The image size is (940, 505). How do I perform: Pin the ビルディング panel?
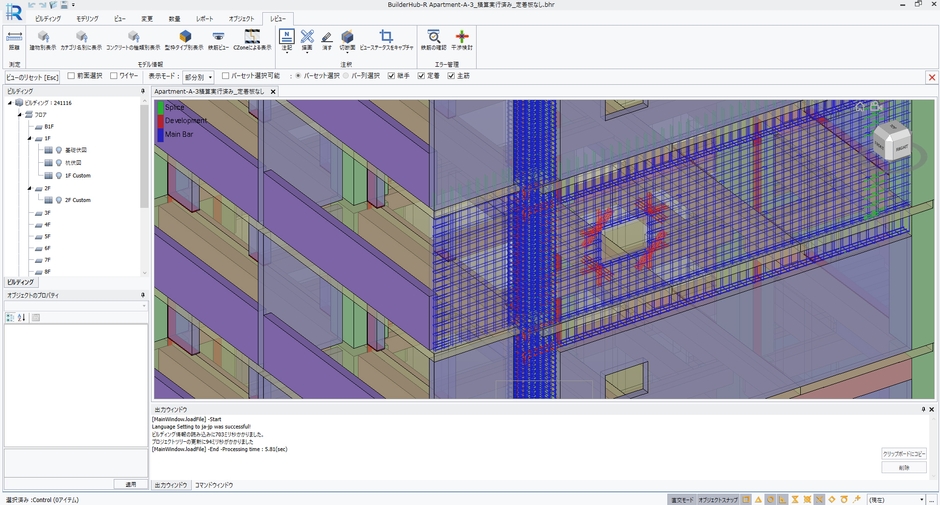tap(143, 91)
